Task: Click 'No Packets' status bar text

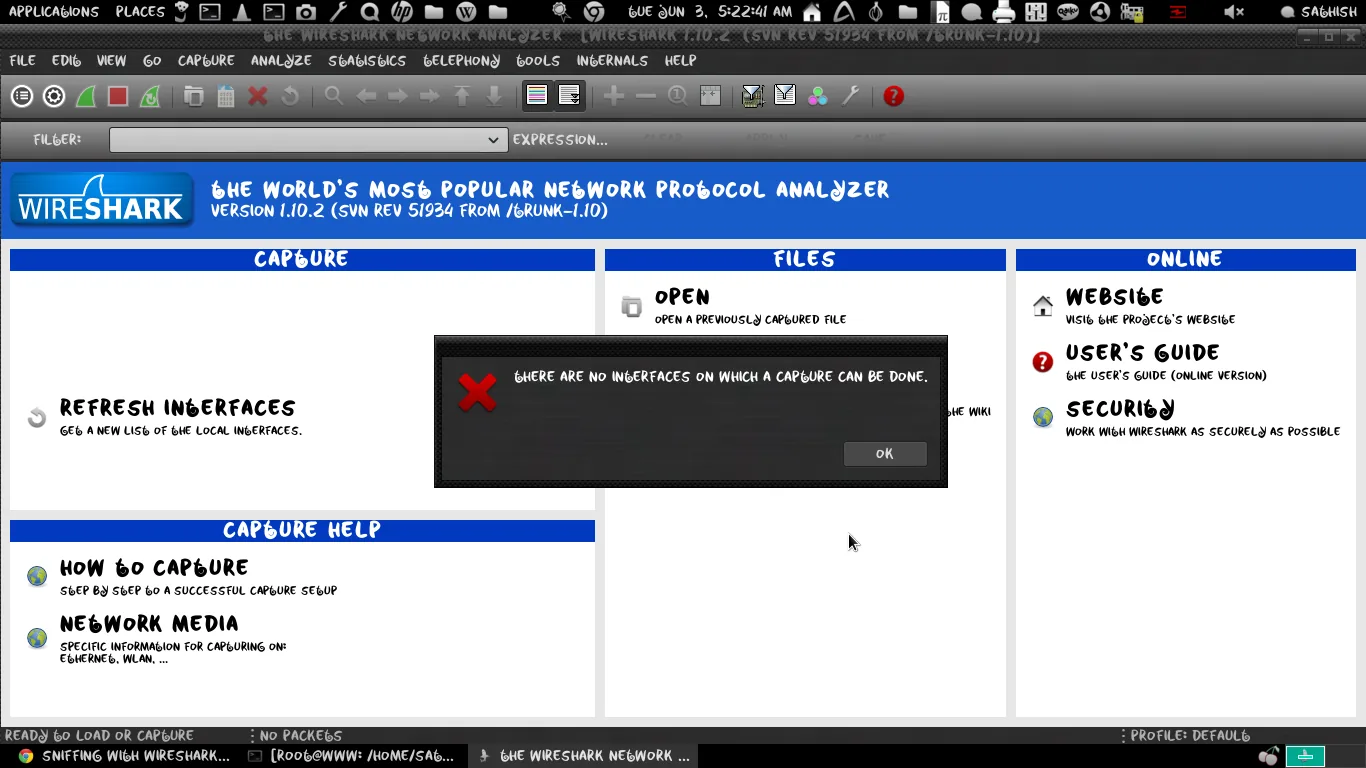Action: [300, 736]
